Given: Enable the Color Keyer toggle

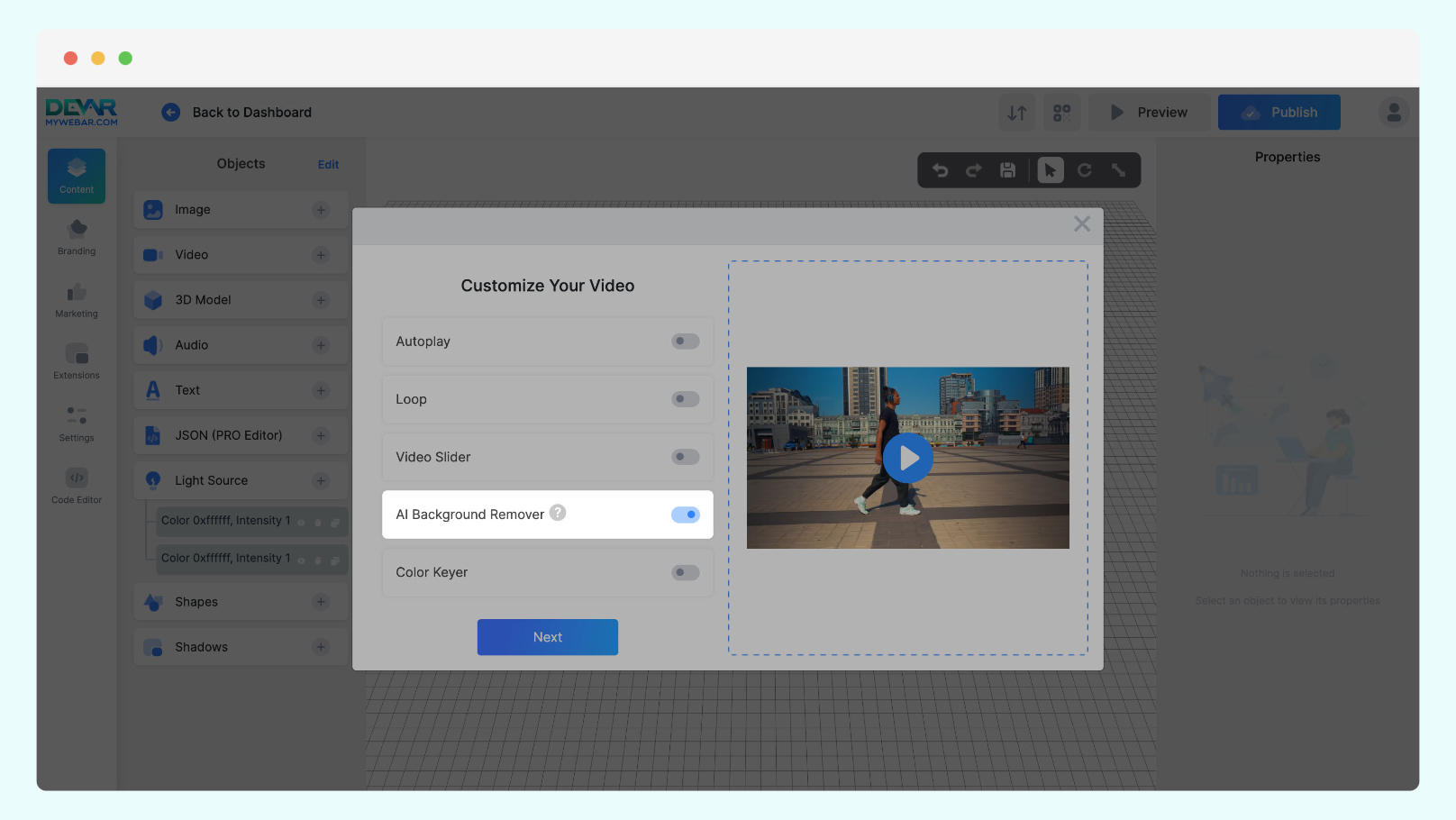Looking at the screenshot, I should [x=685, y=572].
